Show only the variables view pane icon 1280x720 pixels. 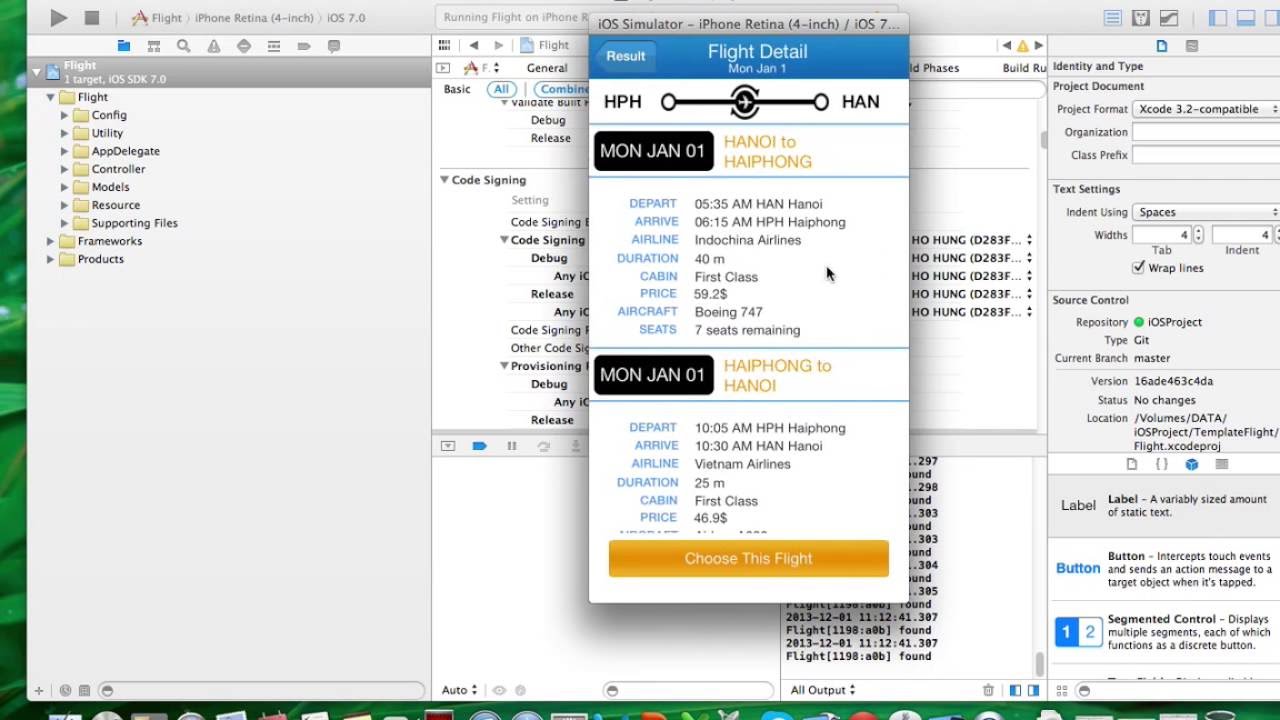tap(1015, 690)
